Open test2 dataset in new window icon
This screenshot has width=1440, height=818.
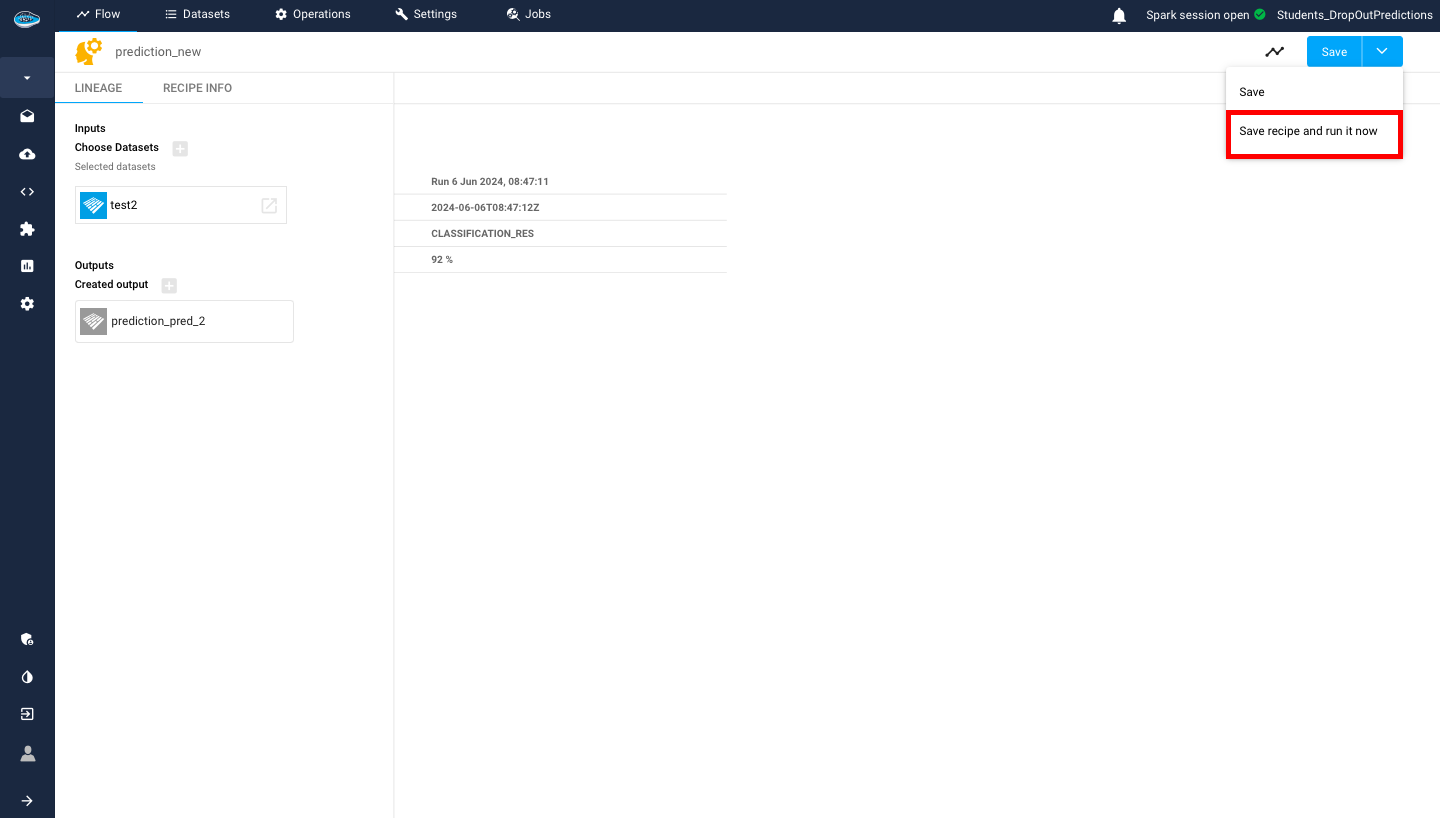click(269, 205)
